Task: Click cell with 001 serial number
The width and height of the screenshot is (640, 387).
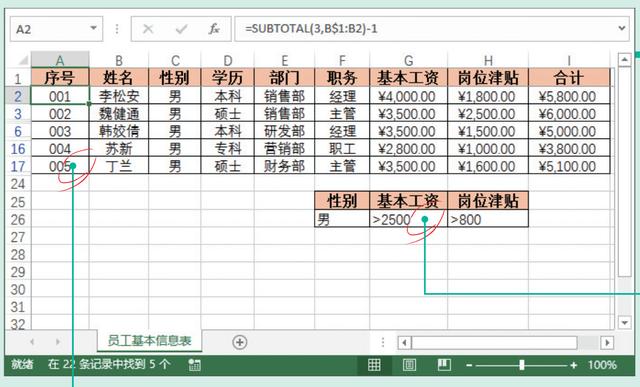Action: [60, 96]
